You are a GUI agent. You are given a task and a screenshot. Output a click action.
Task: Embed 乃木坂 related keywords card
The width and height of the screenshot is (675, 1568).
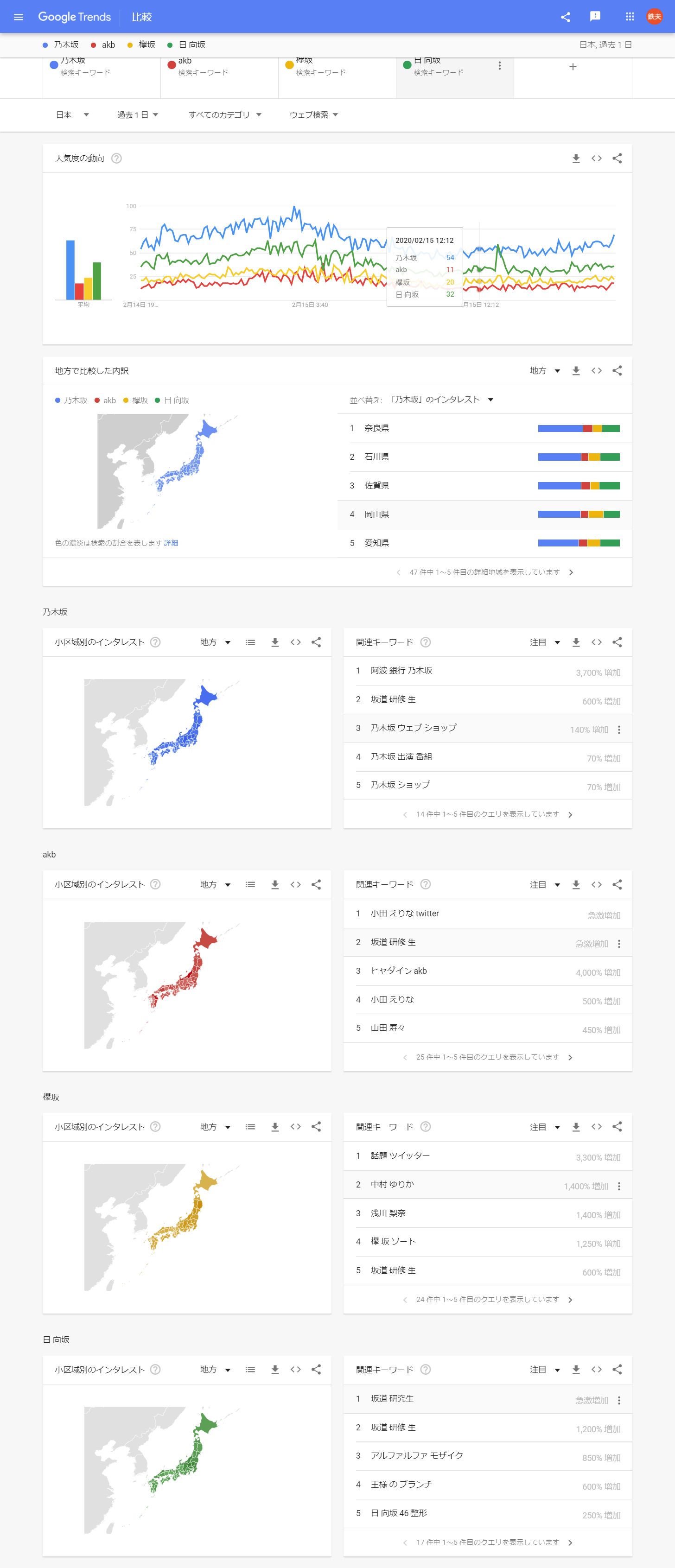(x=597, y=642)
